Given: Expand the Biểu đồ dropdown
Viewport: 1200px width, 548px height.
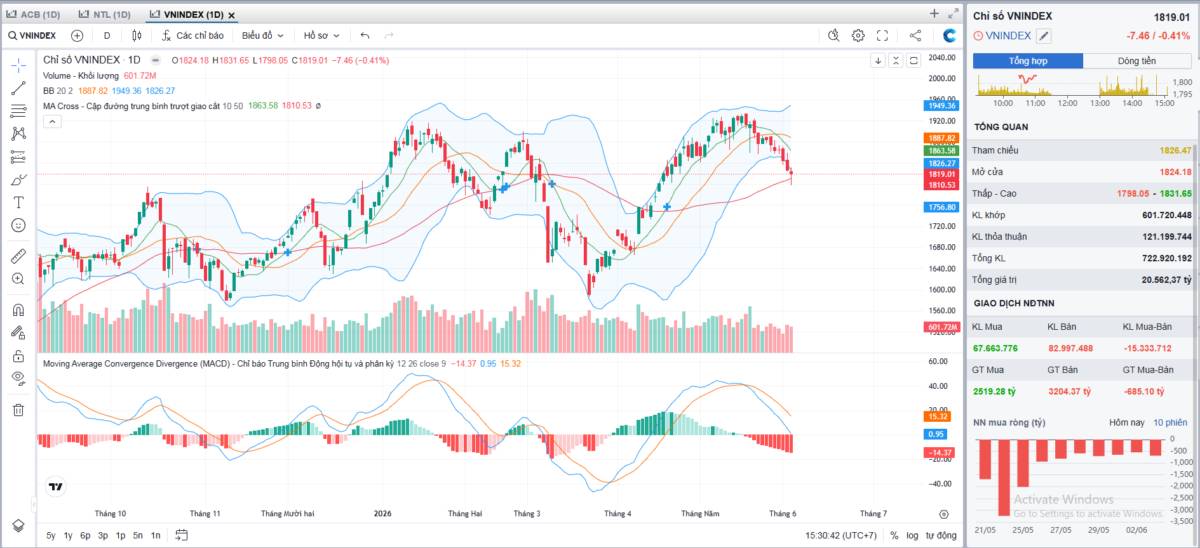Looking at the screenshot, I should 264,35.
